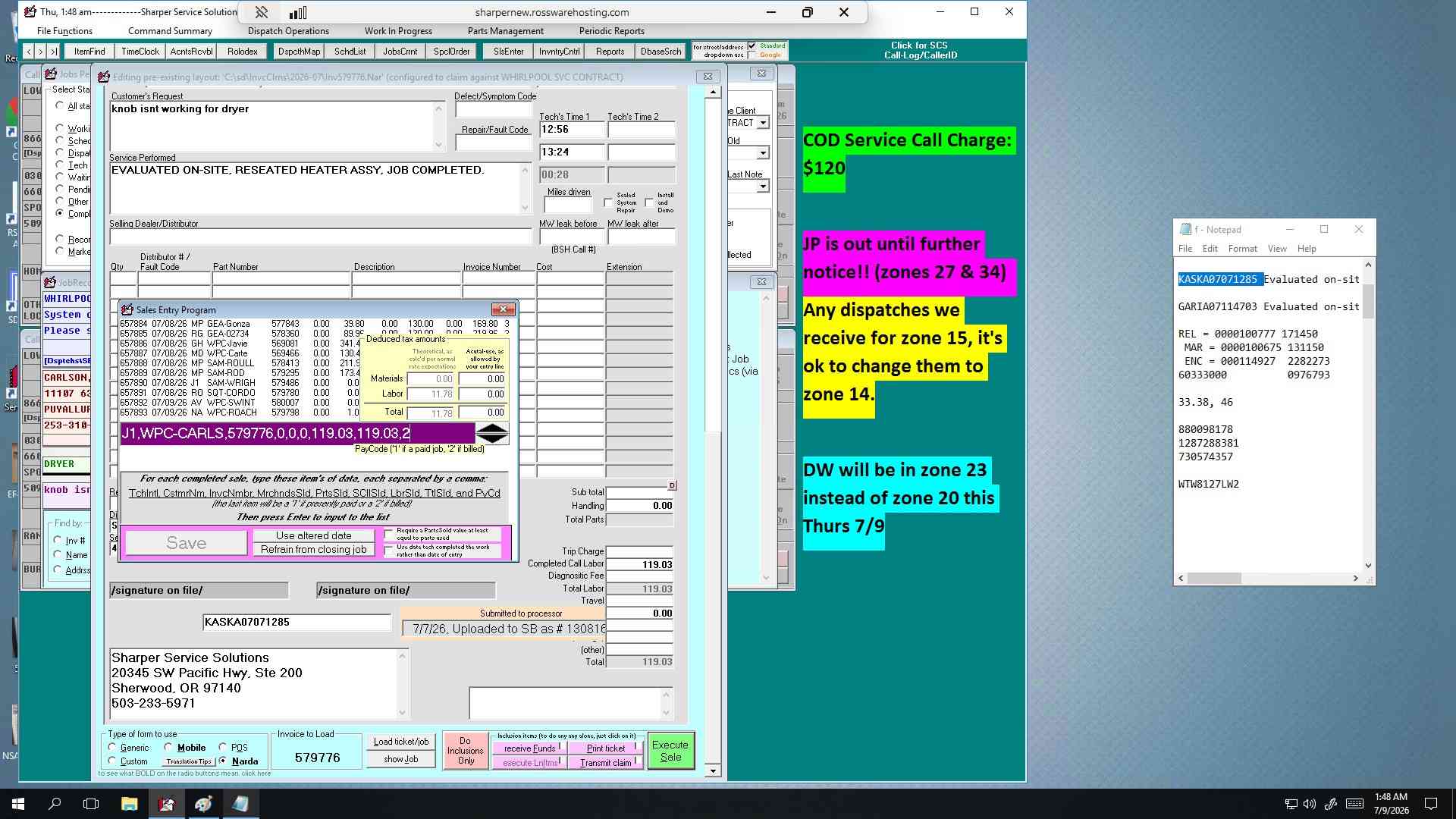Open the Format menu in Notepad
This screenshot has height=819, width=1456.
click(x=1242, y=249)
